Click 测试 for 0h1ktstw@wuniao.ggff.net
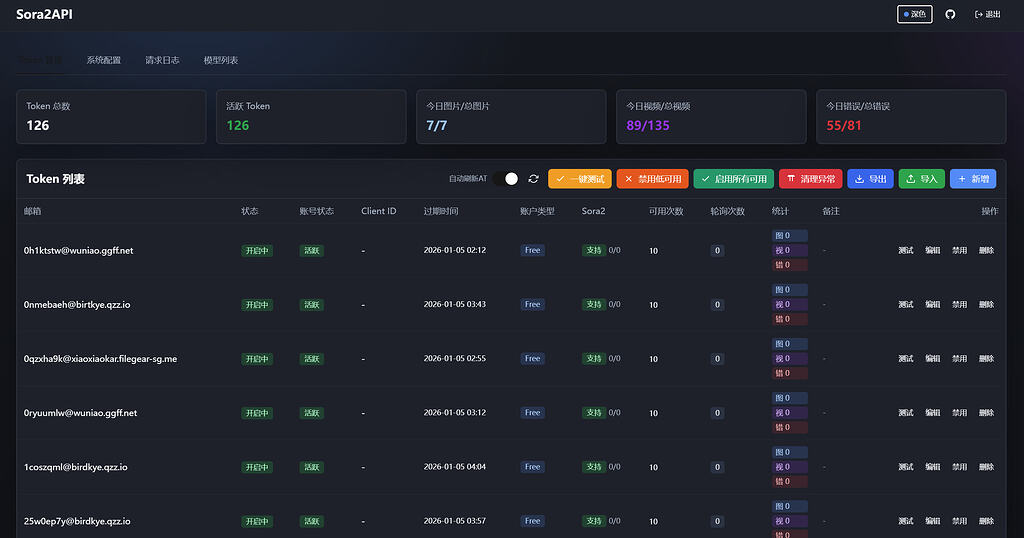 [906, 251]
